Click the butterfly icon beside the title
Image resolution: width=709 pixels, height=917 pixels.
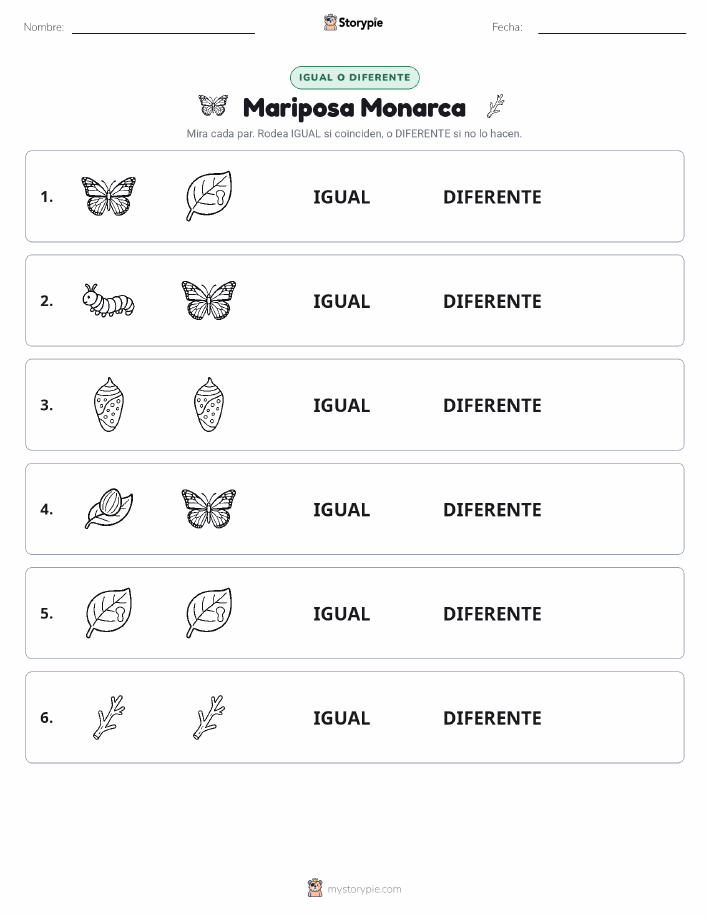[x=213, y=106]
